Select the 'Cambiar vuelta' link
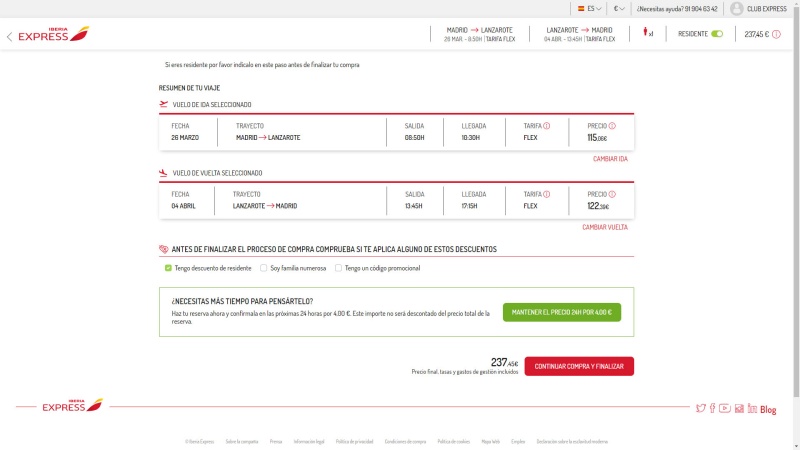 pyautogui.click(x=605, y=227)
